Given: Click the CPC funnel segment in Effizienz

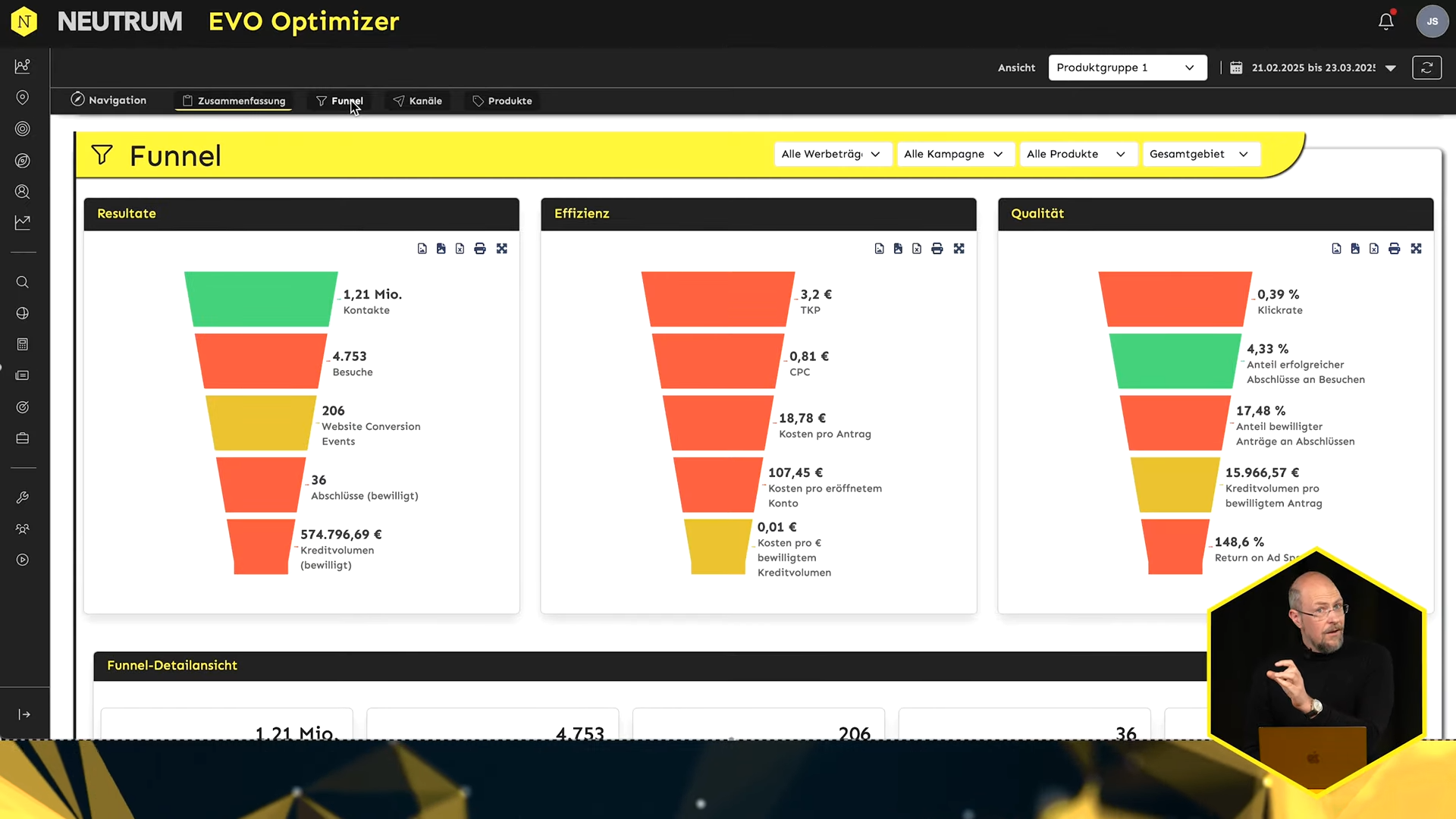Looking at the screenshot, I should coord(718,361).
